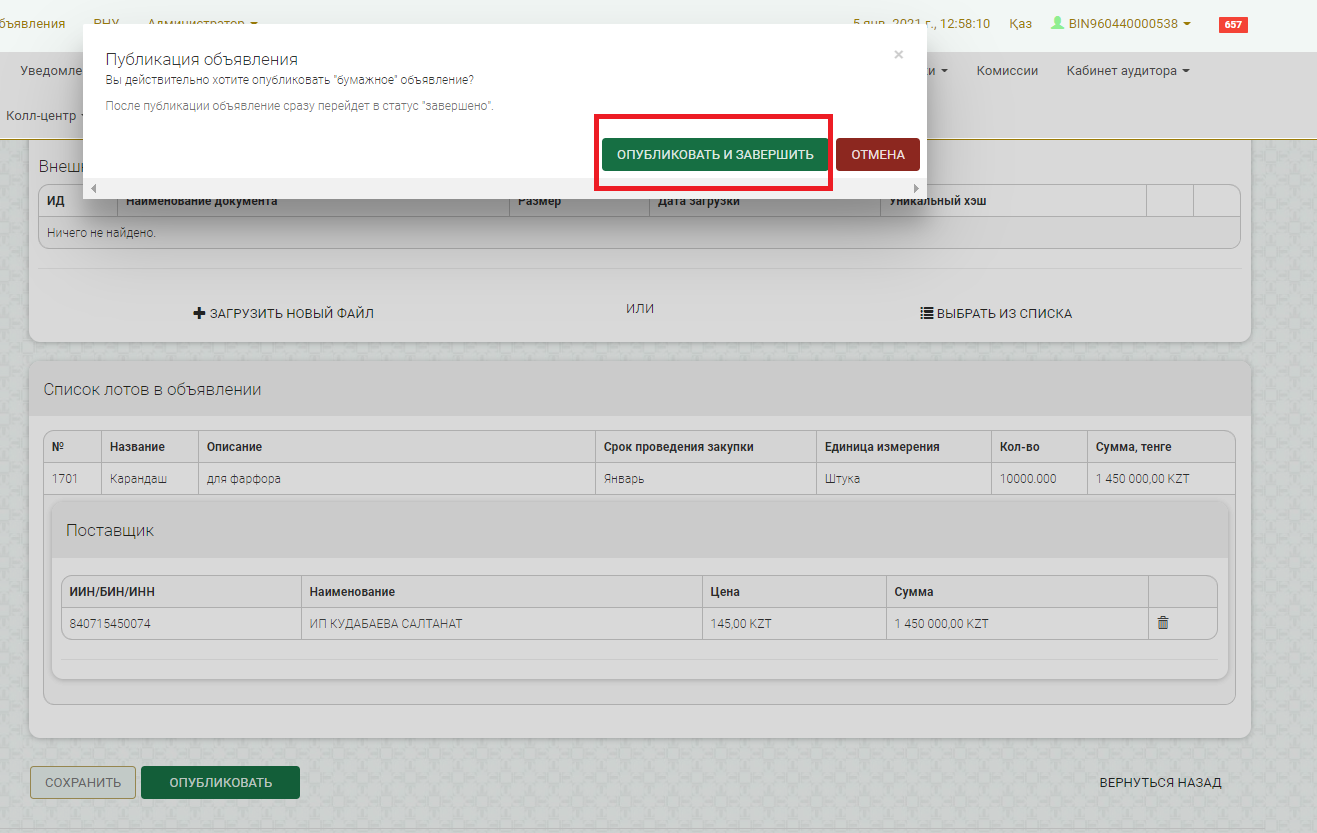The width and height of the screenshot is (1317, 833).
Task: Click the 145,00 KZT price link
Action: pos(740,623)
